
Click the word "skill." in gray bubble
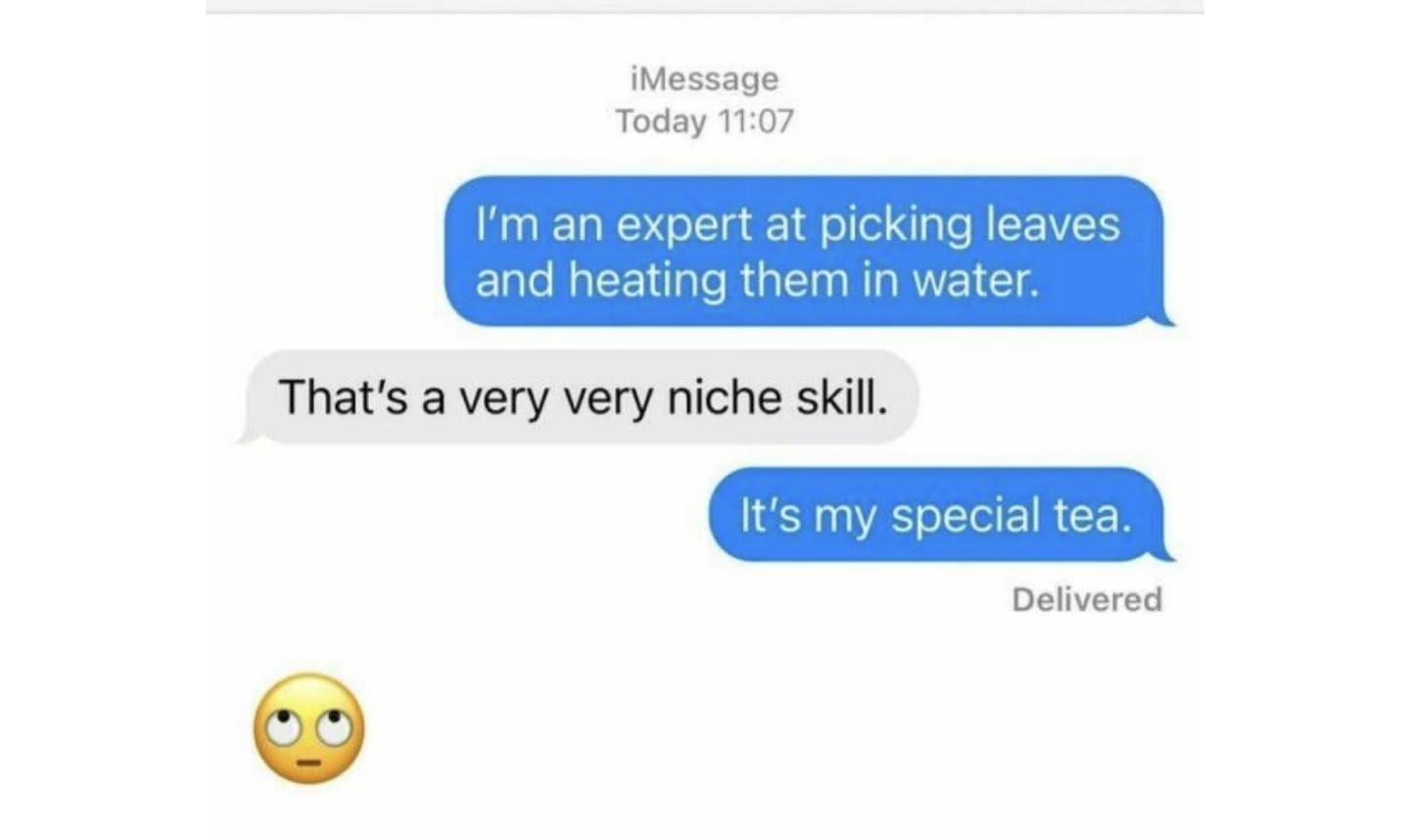(x=841, y=397)
